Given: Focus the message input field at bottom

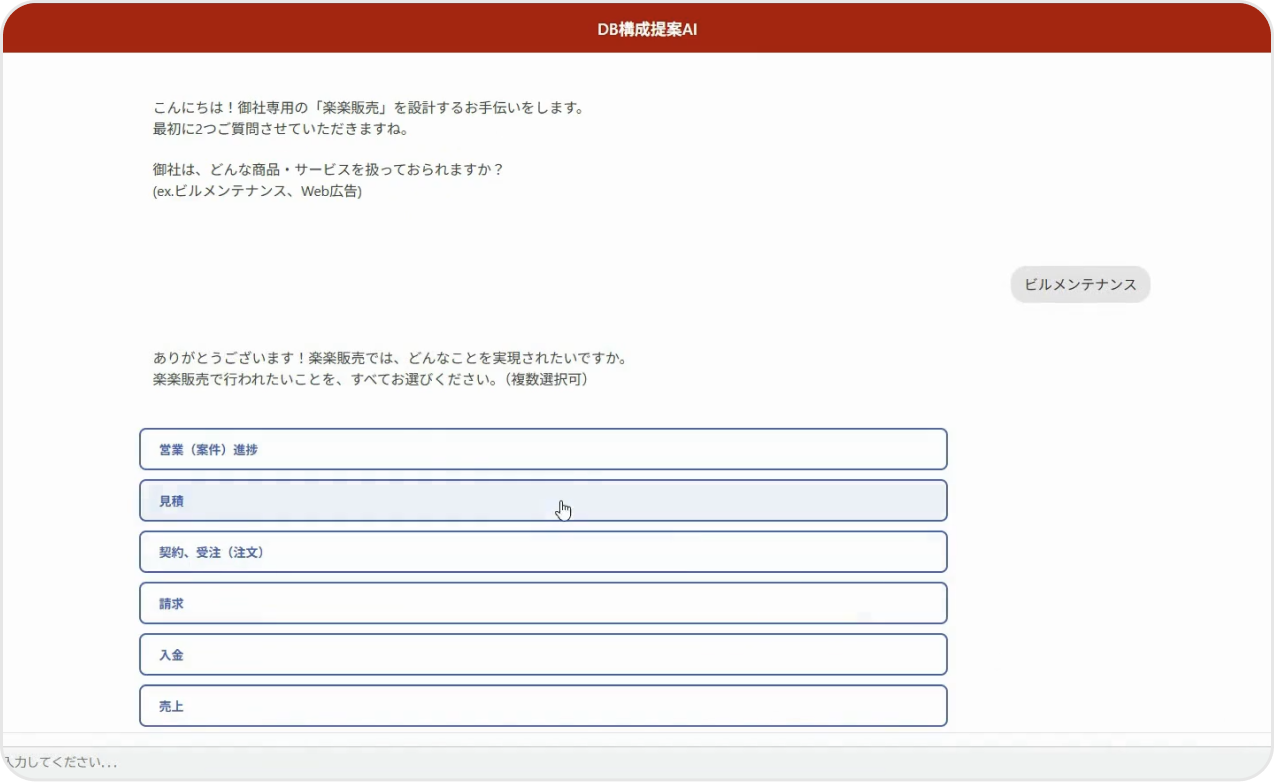Looking at the screenshot, I should [x=637, y=762].
